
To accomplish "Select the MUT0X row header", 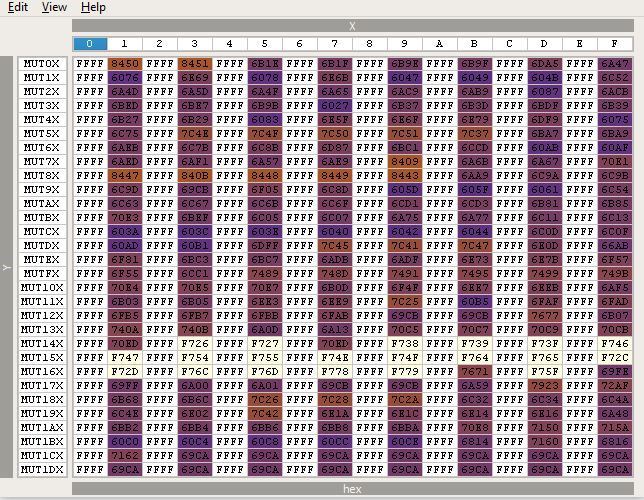I will (42, 64).
